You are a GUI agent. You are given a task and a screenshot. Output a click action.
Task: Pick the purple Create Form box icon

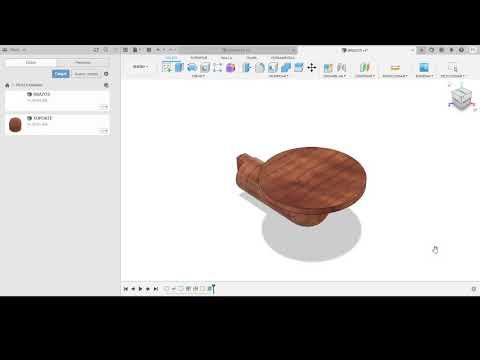230,68
